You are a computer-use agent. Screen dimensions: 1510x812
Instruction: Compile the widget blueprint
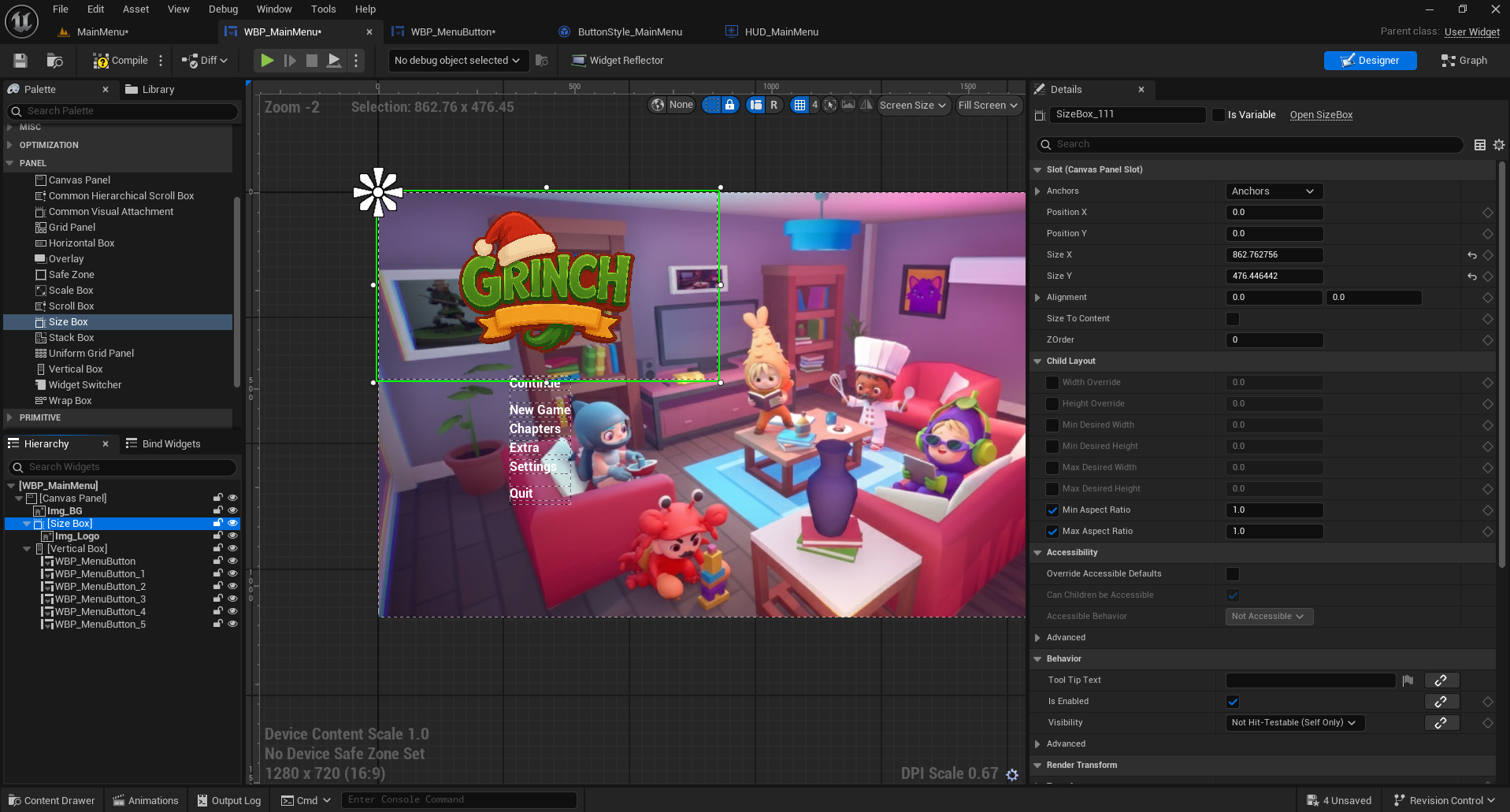coord(121,61)
